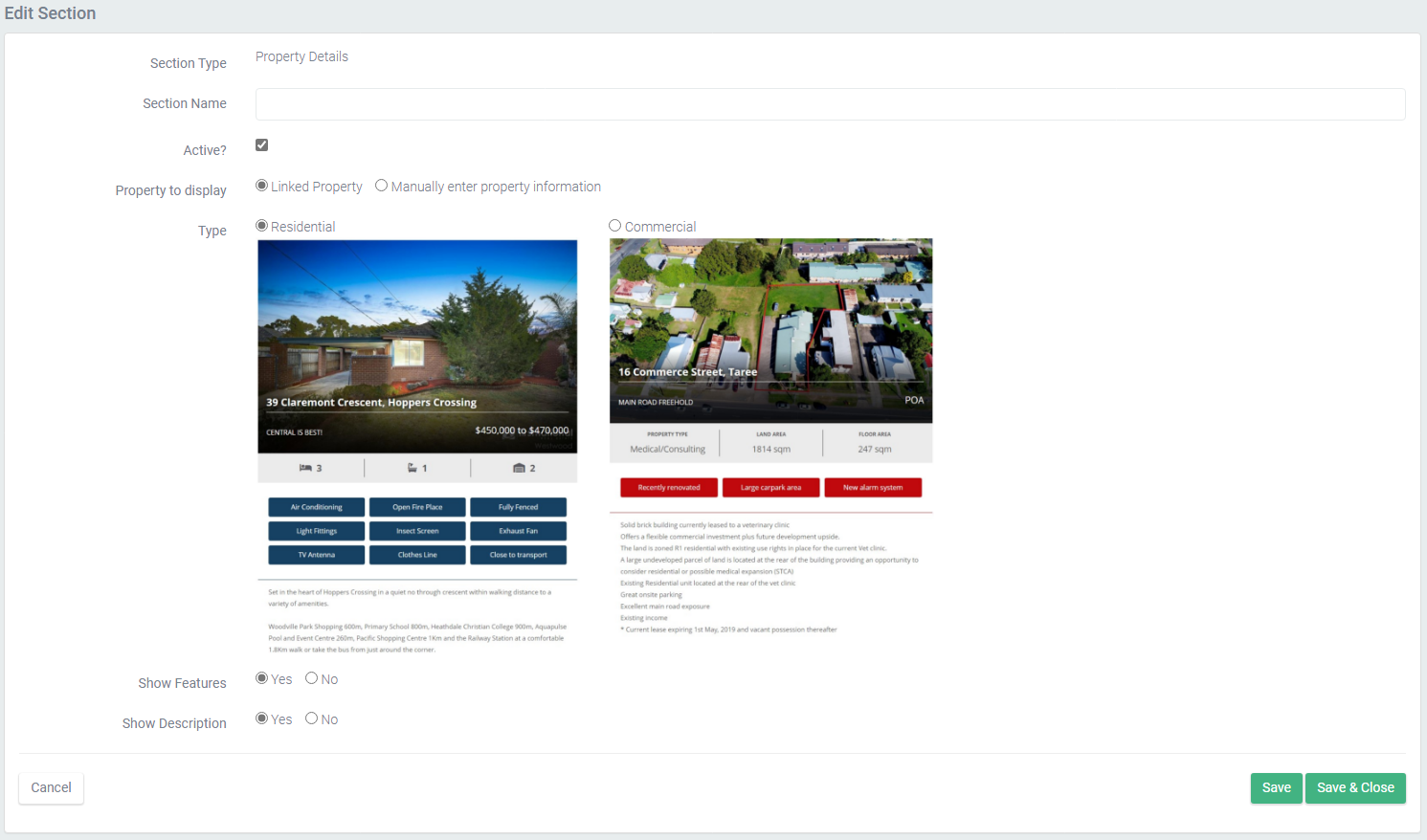This screenshot has height=840, width=1427.
Task: Click the blue Air Conditioning feature tag
Action: pyautogui.click(x=316, y=507)
